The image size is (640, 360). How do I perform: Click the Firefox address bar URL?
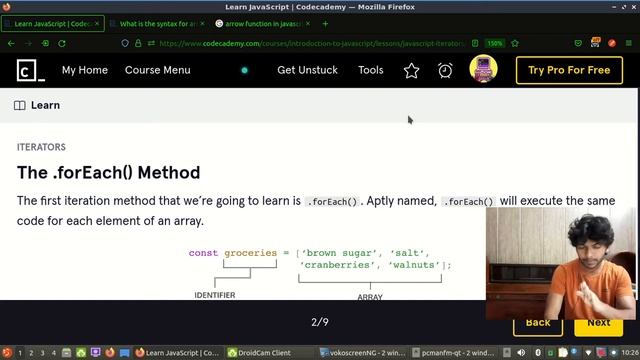pos(312,43)
